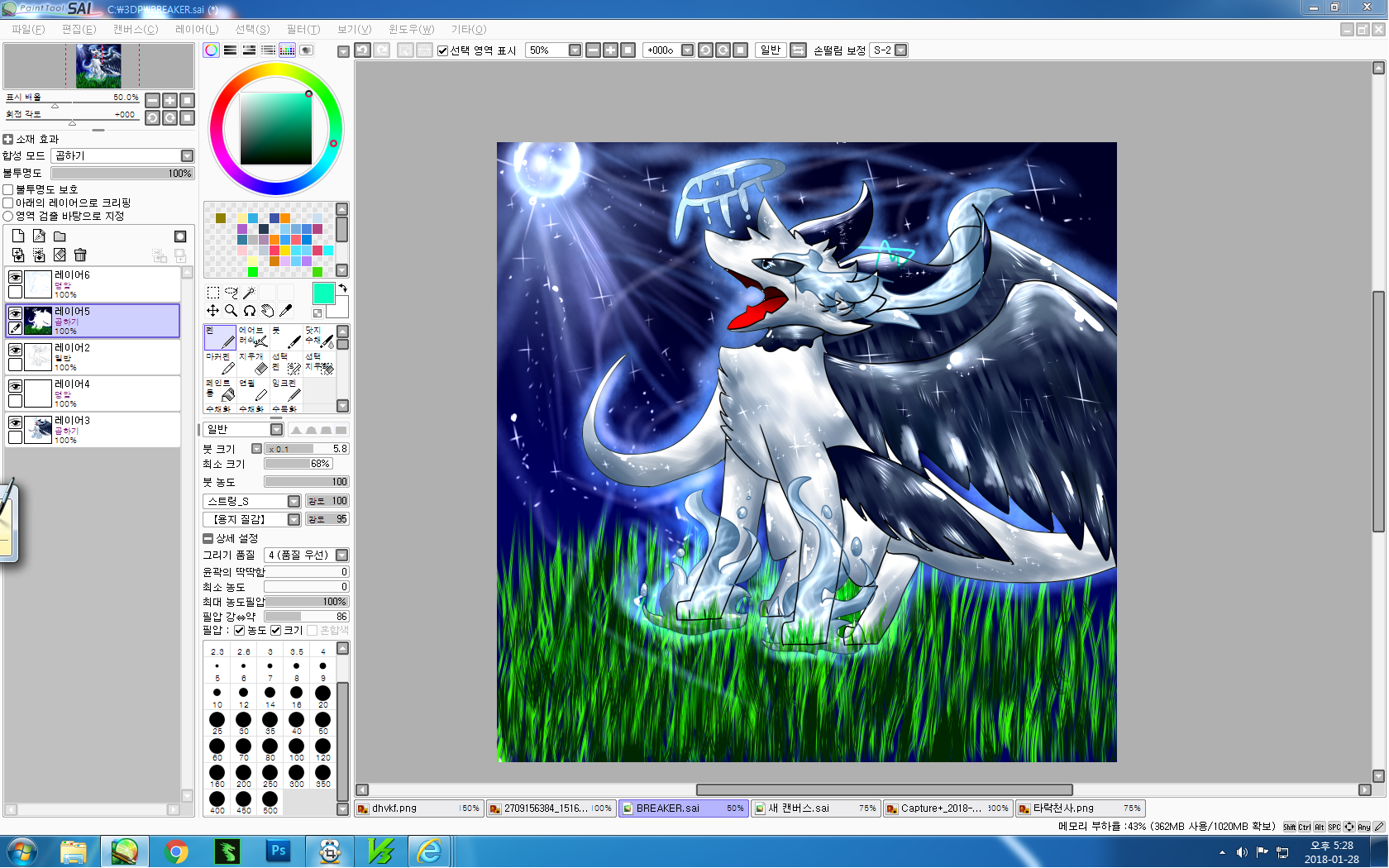Select the Eraser (지우개) tool

tap(253, 364)
